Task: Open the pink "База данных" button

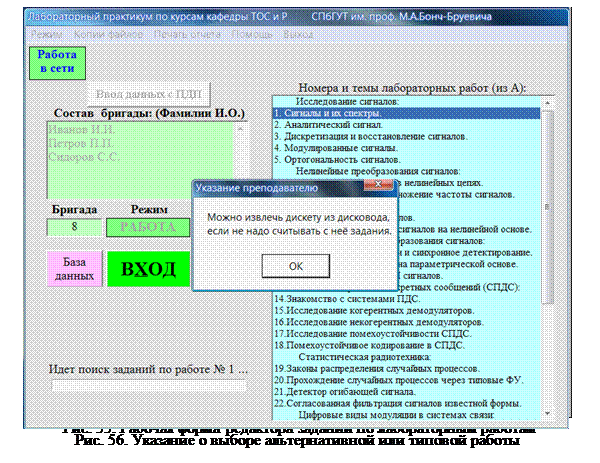Action: (74, 269)
